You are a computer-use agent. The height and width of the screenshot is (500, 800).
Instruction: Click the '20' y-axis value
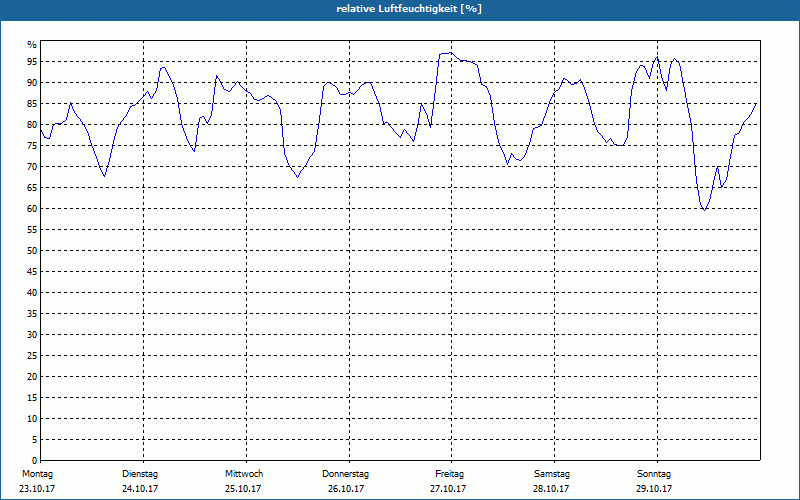point(32,377)
